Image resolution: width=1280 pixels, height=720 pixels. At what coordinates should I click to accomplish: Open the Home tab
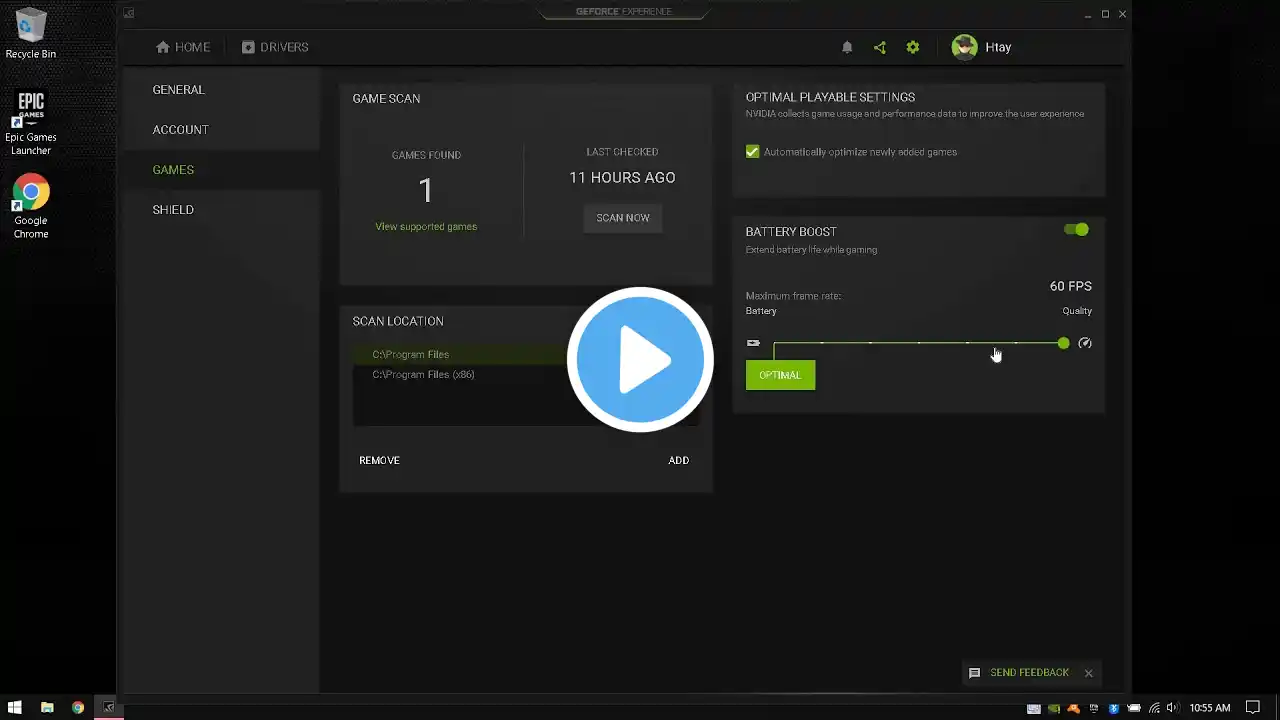[183, 47]
